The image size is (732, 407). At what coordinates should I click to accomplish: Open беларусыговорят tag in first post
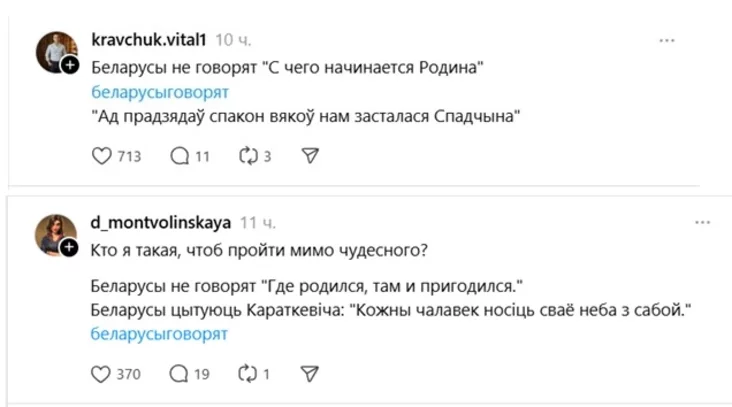click(x=159, y=92)
